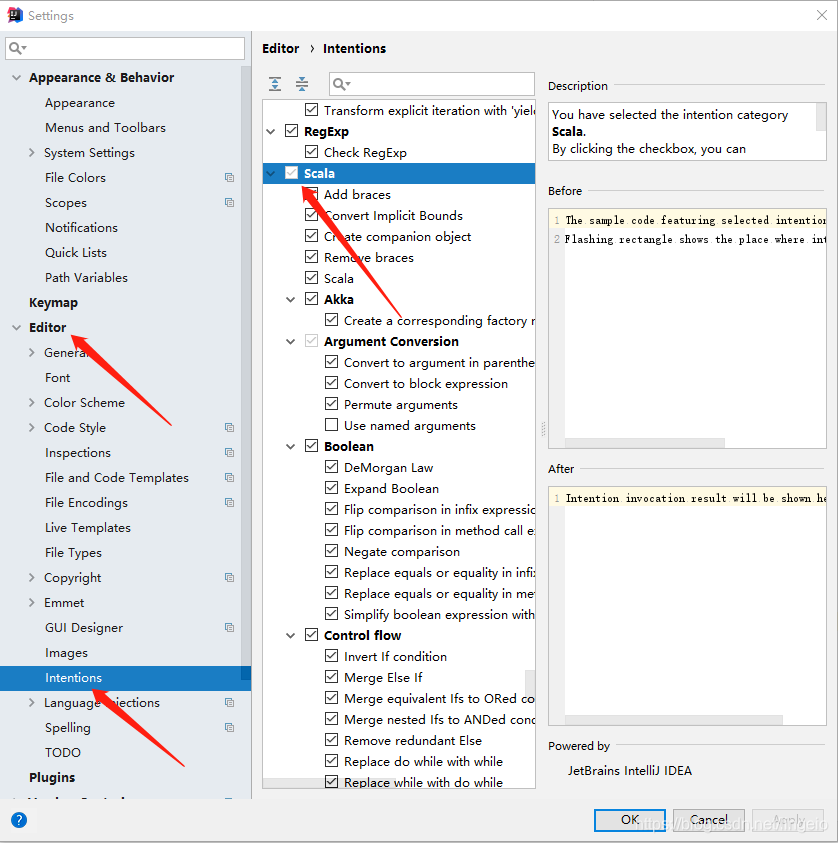The width and height of the screenshot is (838, 843).
Task: Click the project-level icon beside Copyright
Action: 230,577
